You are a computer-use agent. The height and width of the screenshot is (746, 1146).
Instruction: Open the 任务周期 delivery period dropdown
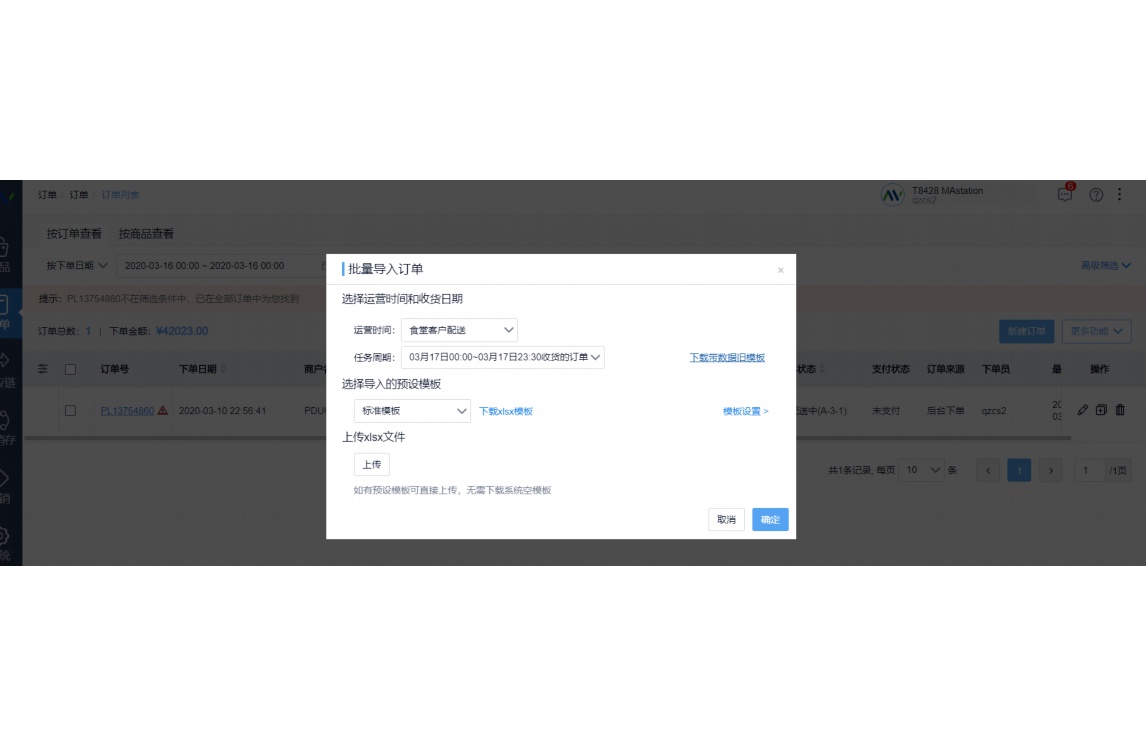(503, 357)
